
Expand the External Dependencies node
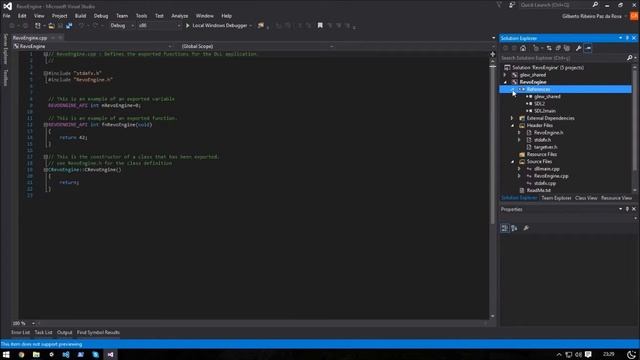(512, 118)
